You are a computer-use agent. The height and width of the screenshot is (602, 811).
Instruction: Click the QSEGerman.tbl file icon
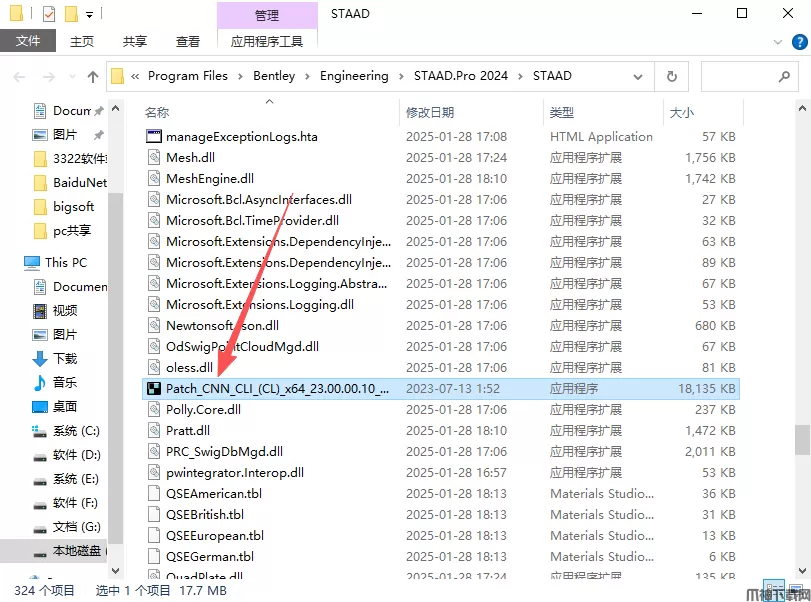[x=154, y=556]
